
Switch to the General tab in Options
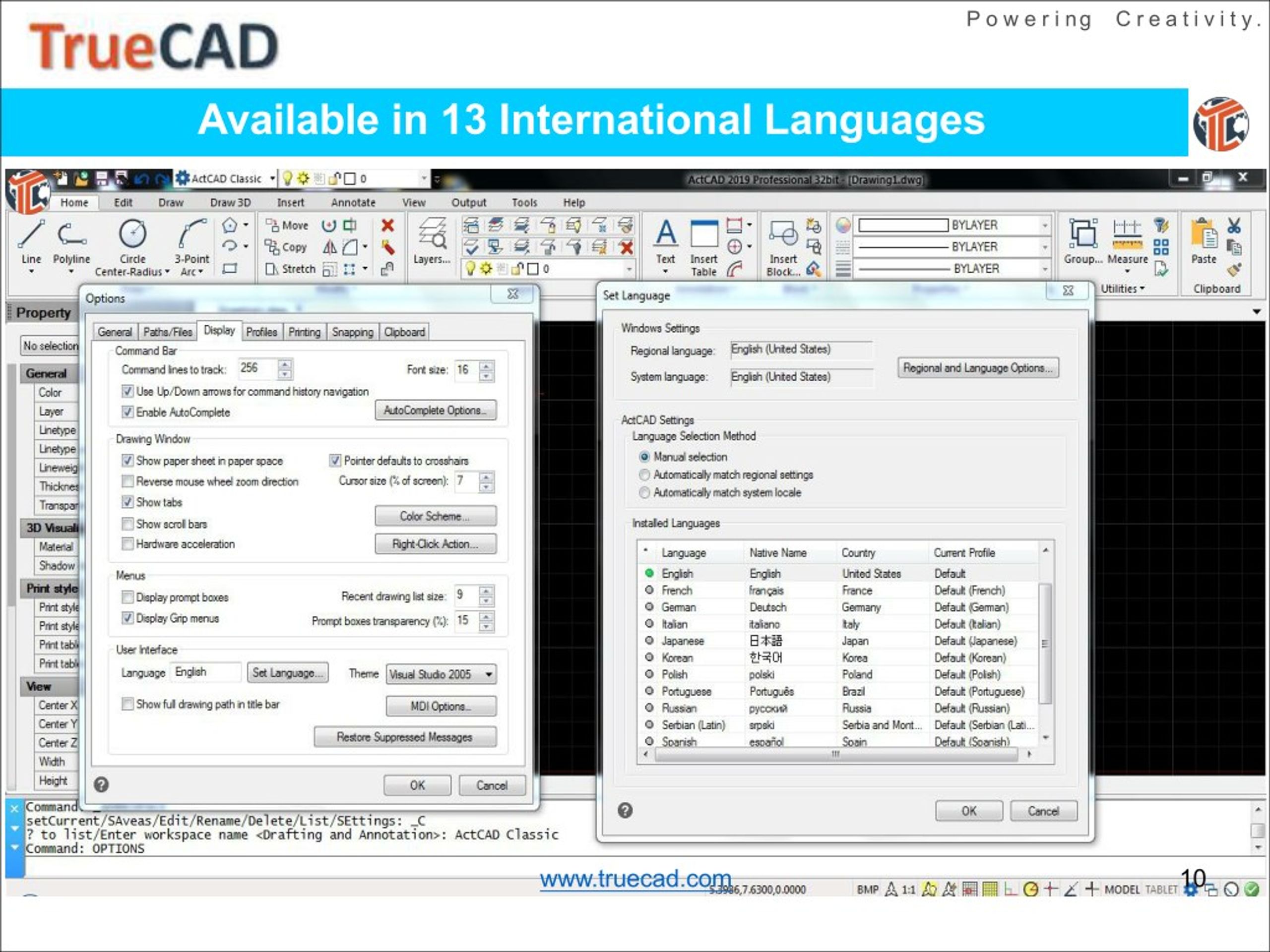tap(115, 332)
